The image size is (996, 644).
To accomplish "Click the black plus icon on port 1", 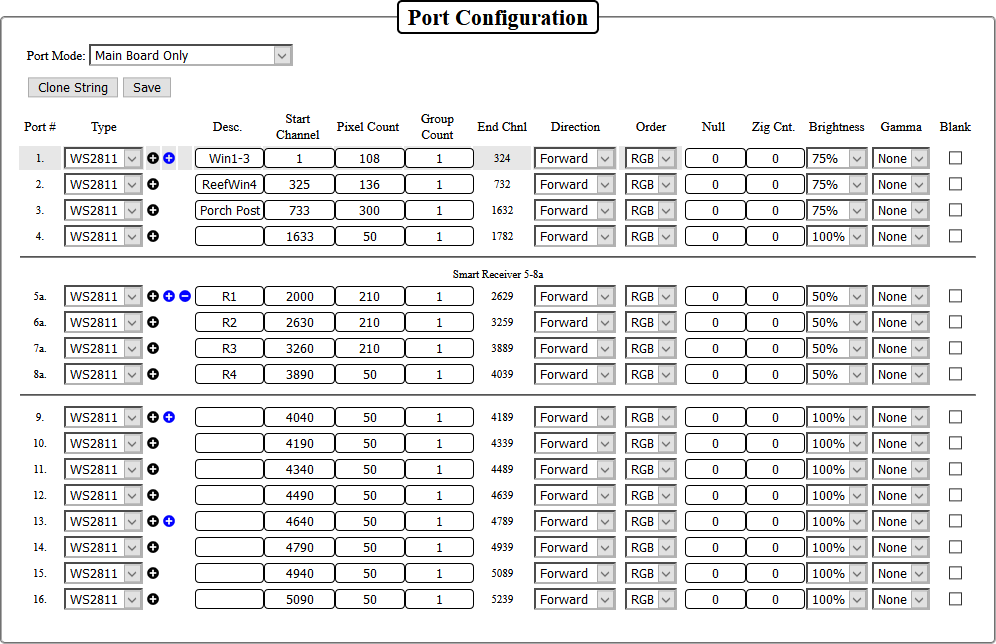I will [153, 158].
